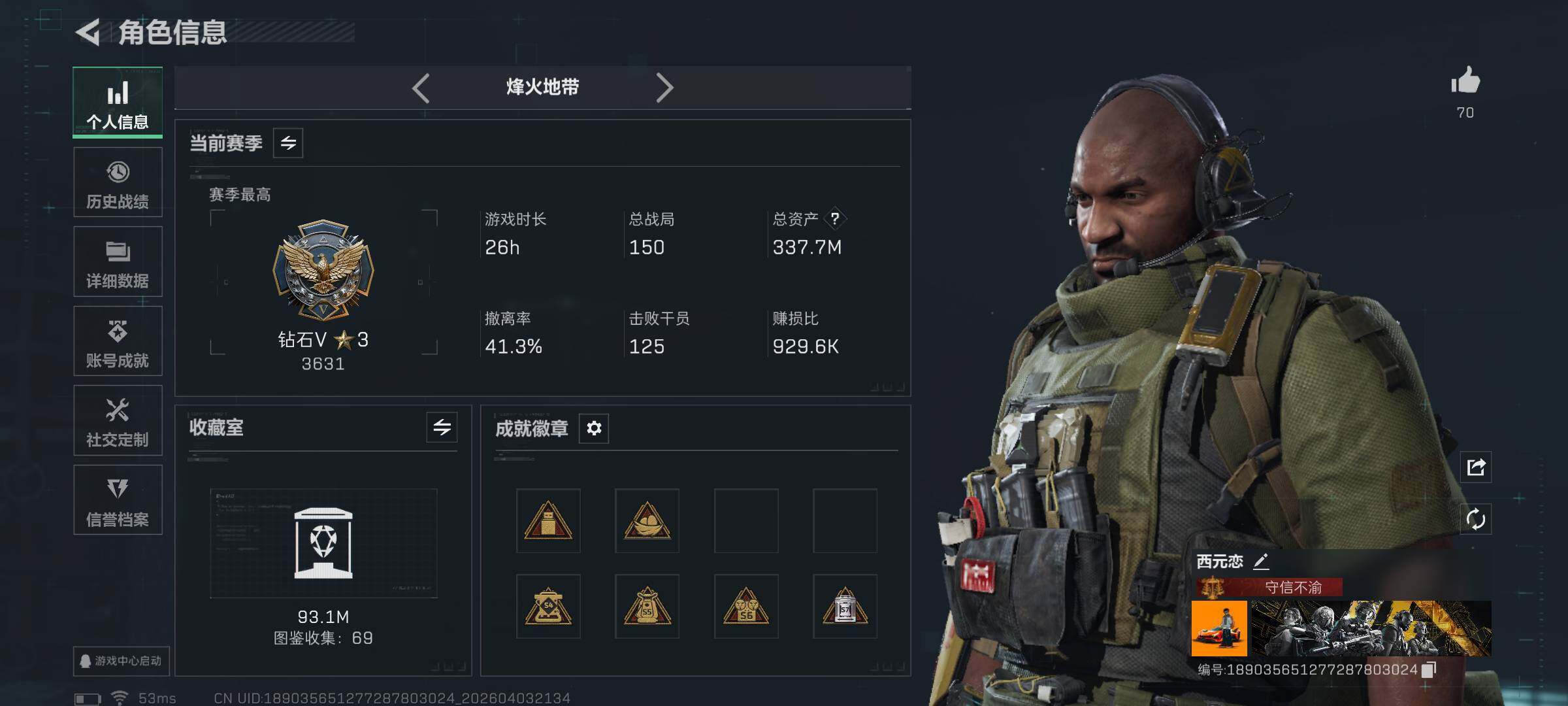The height and width of the screenshot is (706, 1568).
Task: Open the 历史战绩 tab
Action: coord(118,182)
